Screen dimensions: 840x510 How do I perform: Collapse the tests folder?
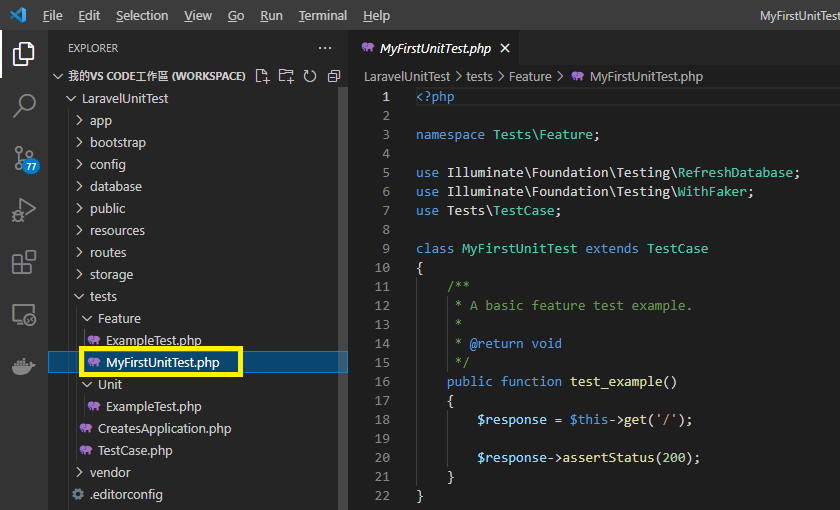(79, 296)
